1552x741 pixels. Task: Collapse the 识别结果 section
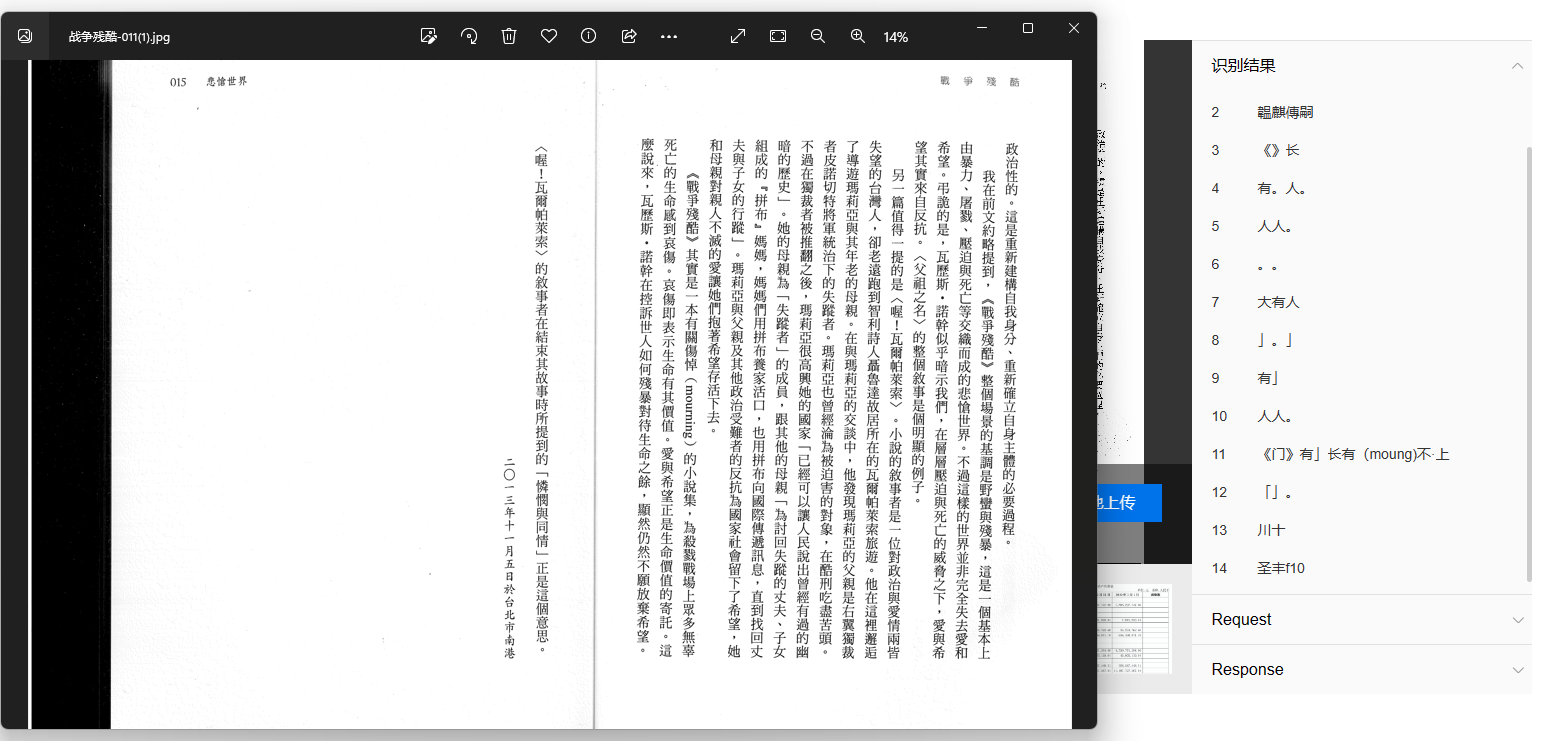[x=1517, y=66]
